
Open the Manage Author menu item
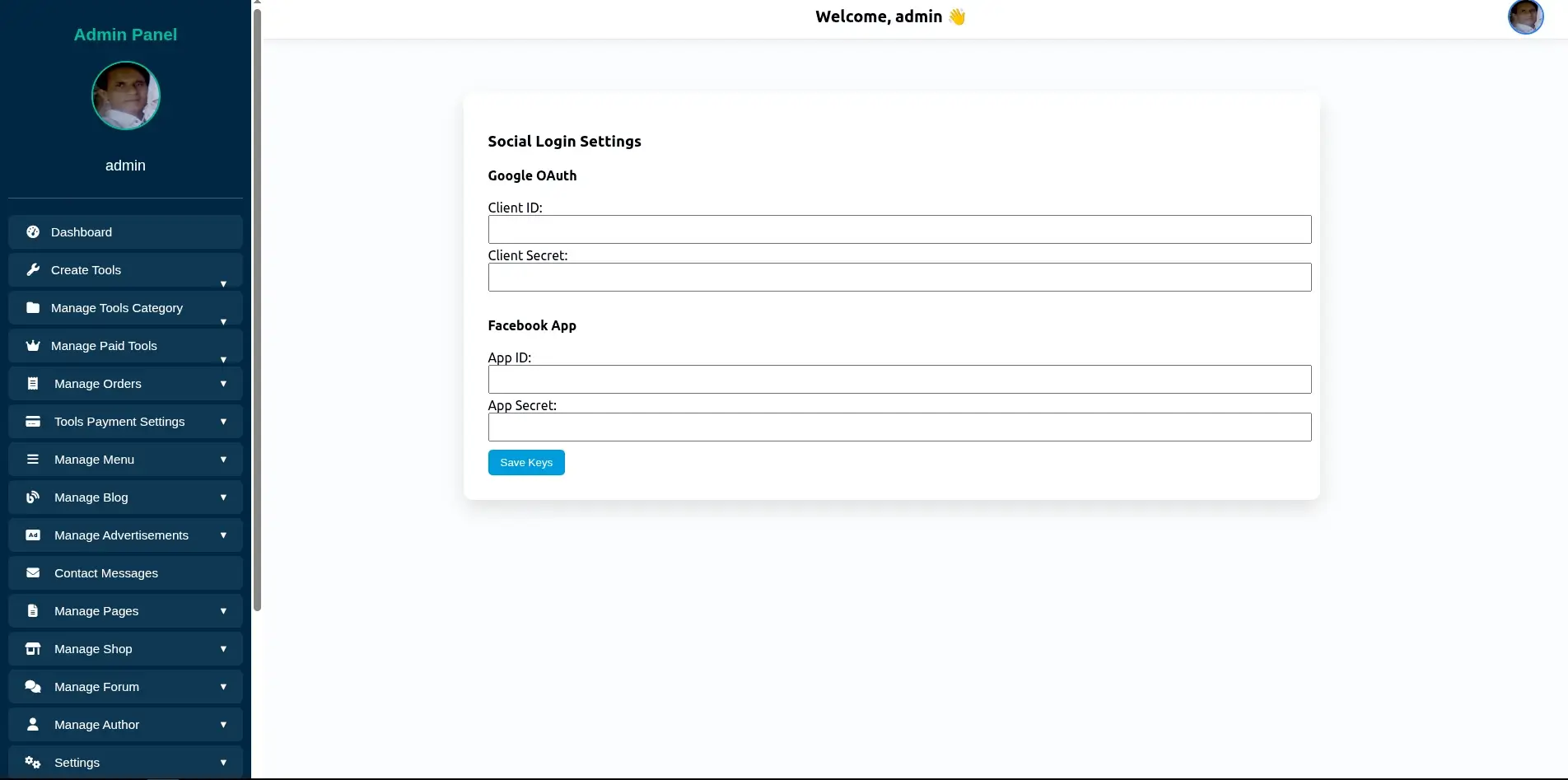point(96,725)
